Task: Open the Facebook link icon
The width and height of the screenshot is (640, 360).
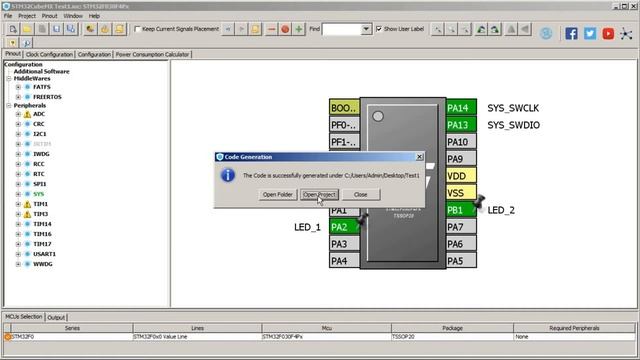Action: click(571, 33)
